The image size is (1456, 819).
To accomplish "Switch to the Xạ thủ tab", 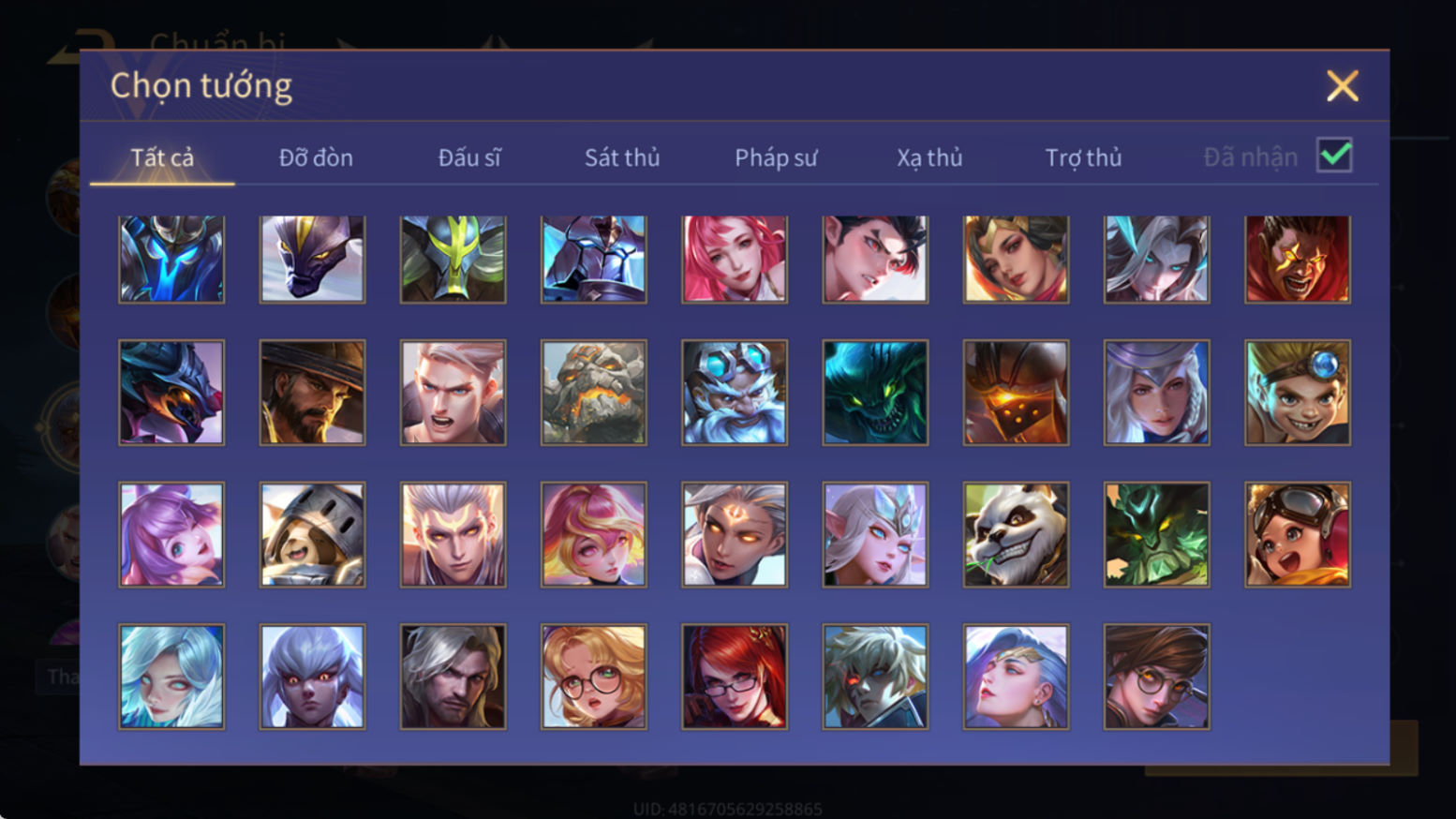I will click(929, 157).
